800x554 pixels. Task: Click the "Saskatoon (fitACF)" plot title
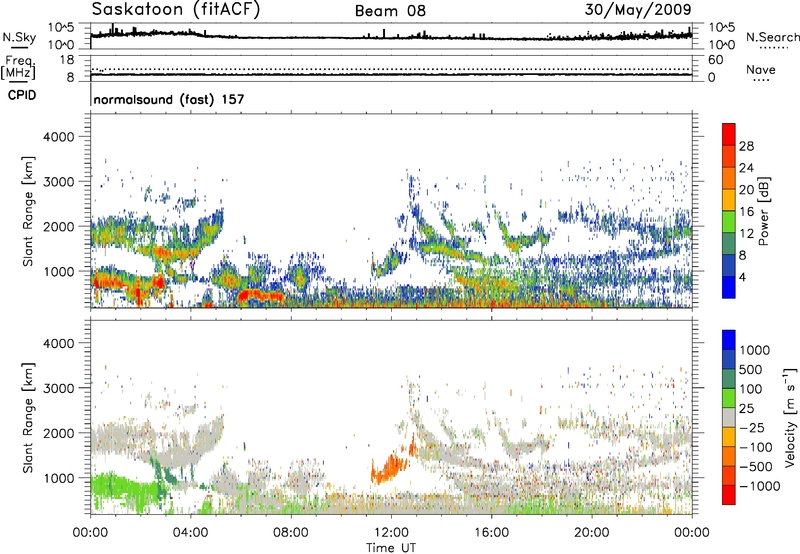[x=176, y=9]
